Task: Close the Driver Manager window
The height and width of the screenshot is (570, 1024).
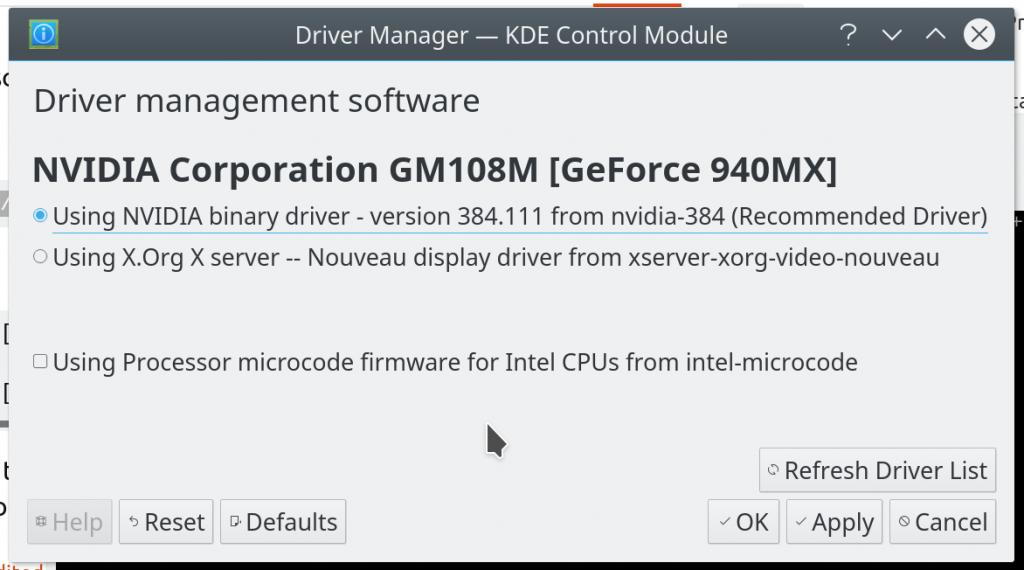Action: pos(979,36)
